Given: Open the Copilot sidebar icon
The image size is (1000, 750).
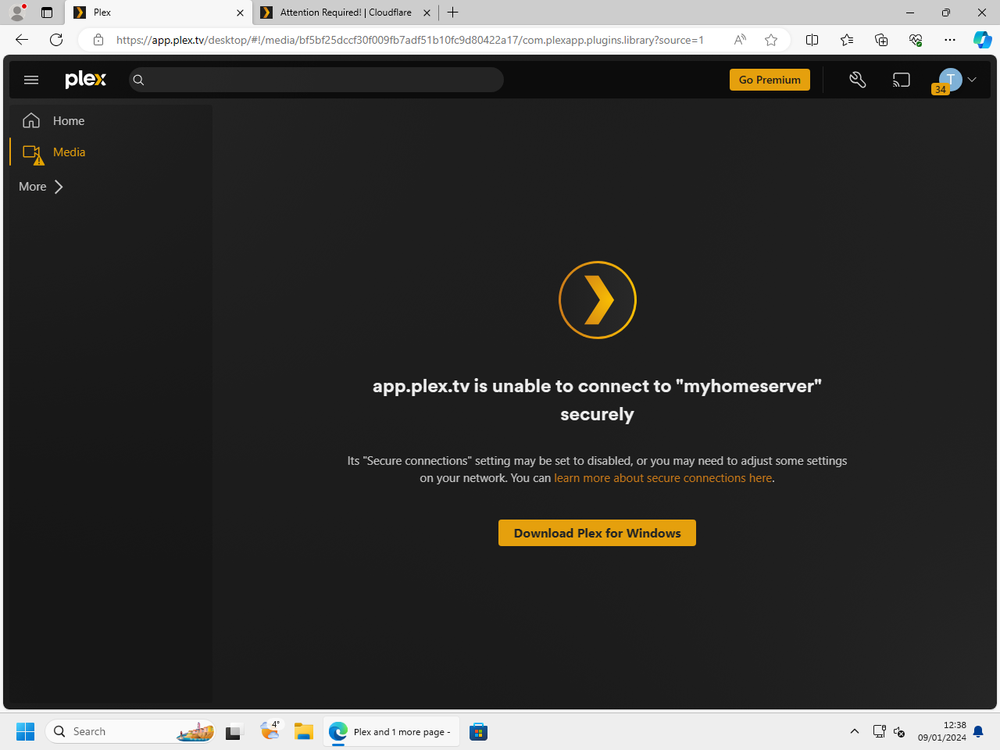Looking at the screenshot, I should [x=982, y=40].
